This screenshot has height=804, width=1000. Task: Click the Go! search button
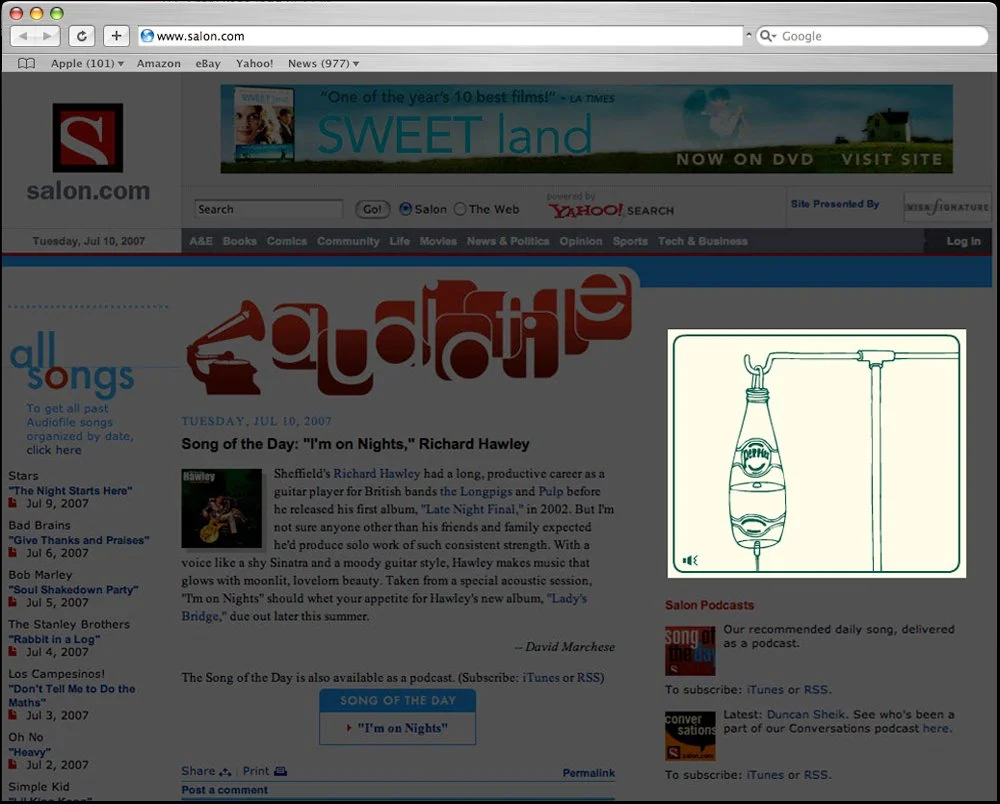pyautogui.click(x=372, y=209)
